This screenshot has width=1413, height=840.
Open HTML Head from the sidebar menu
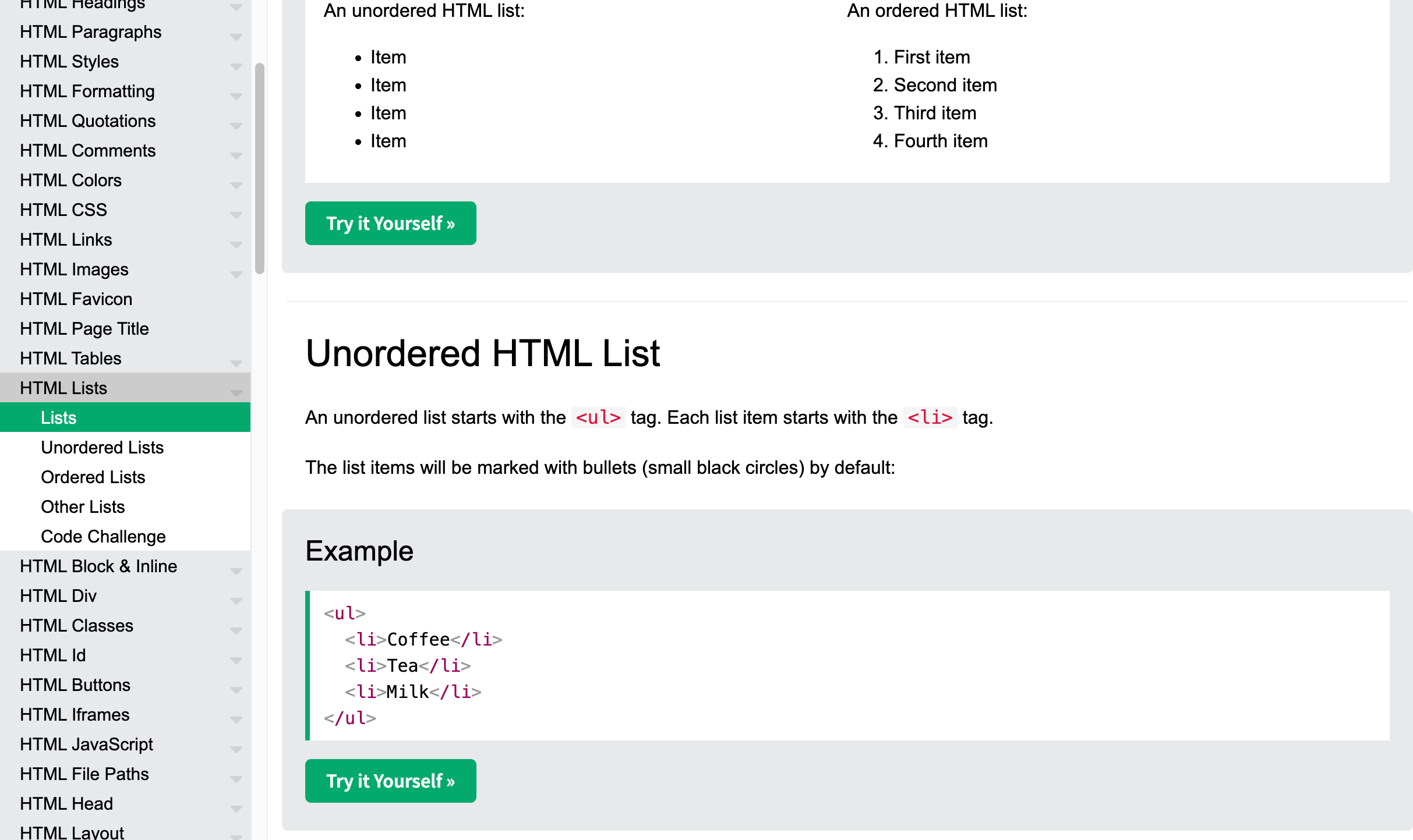tap(66, 803)
